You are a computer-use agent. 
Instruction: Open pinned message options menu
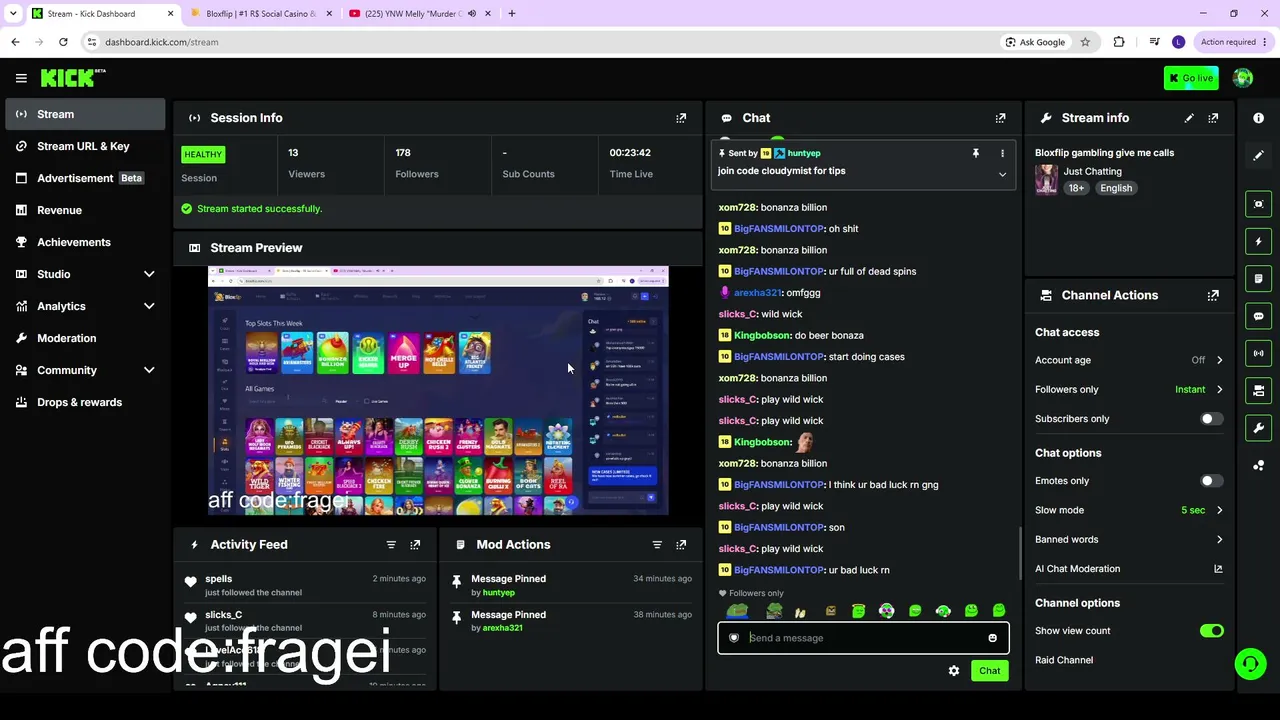1002,154
